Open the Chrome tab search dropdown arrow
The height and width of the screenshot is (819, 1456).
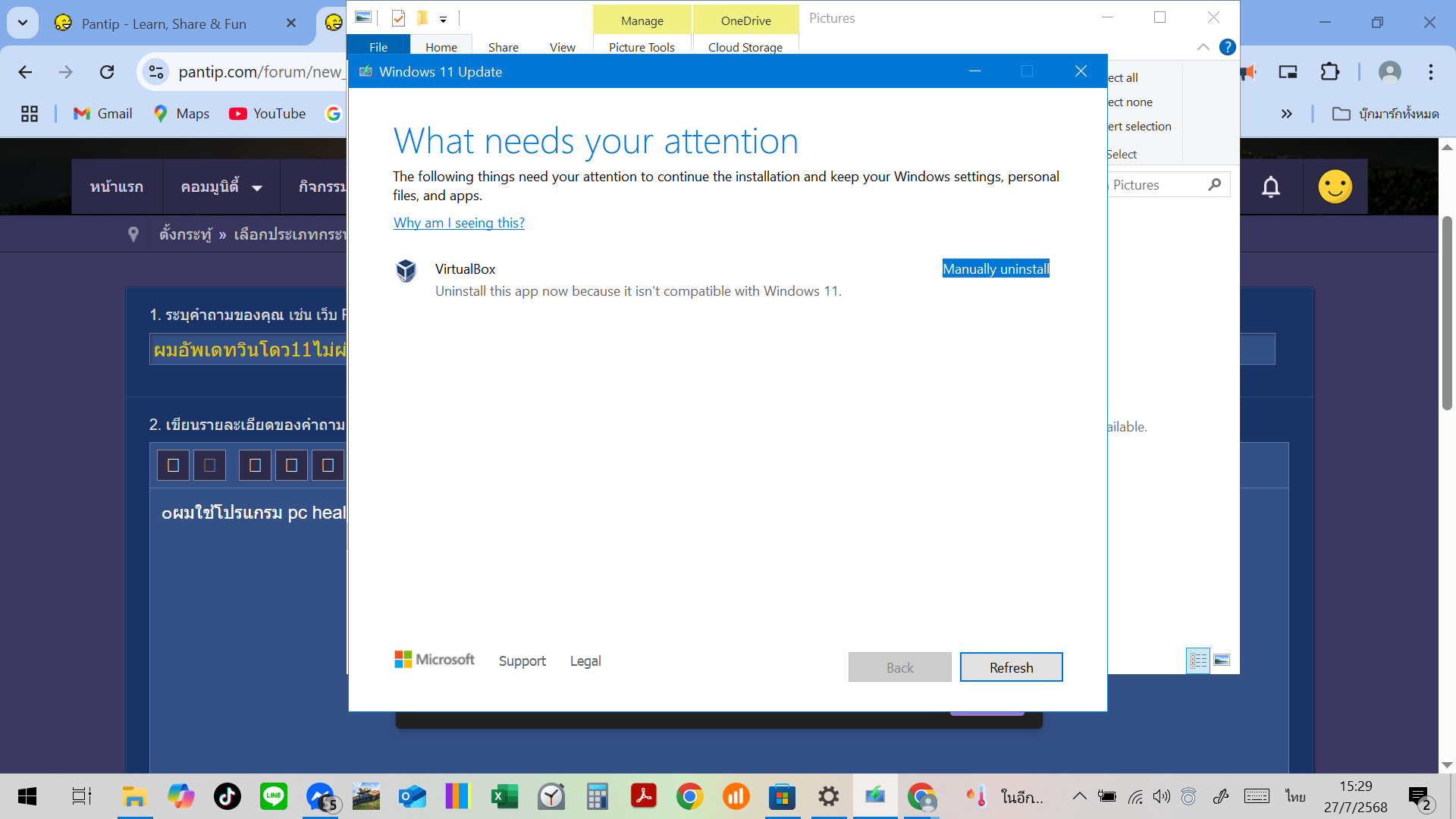tap(23, 23)
